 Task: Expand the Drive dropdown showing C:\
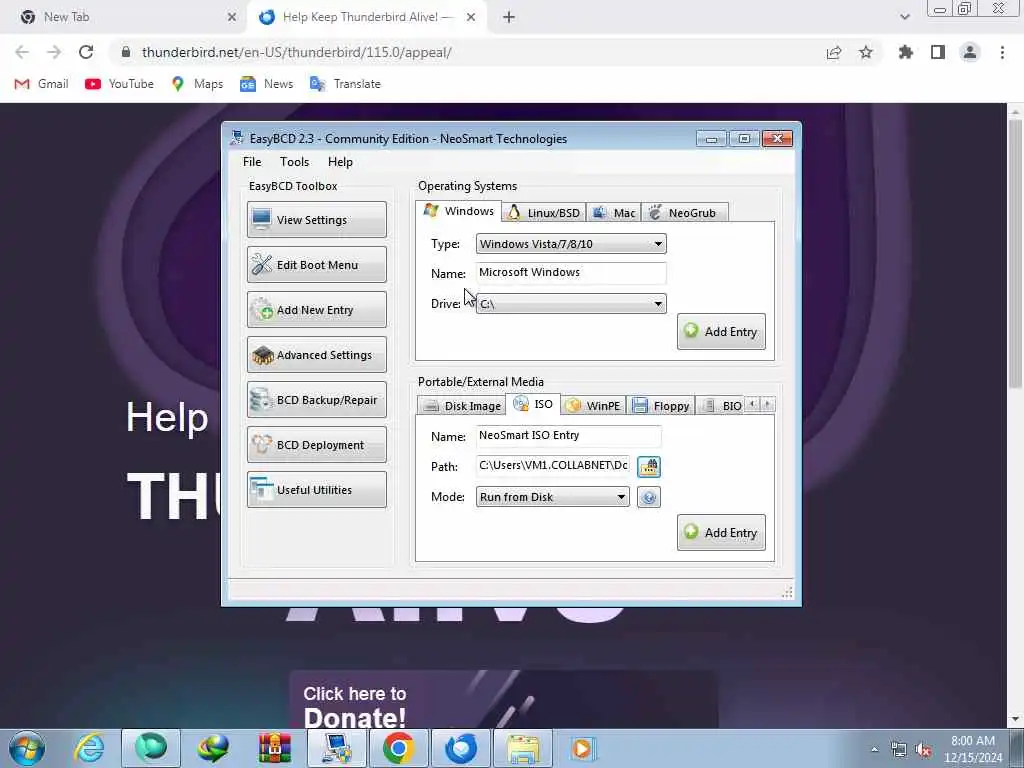click(571, 304)
